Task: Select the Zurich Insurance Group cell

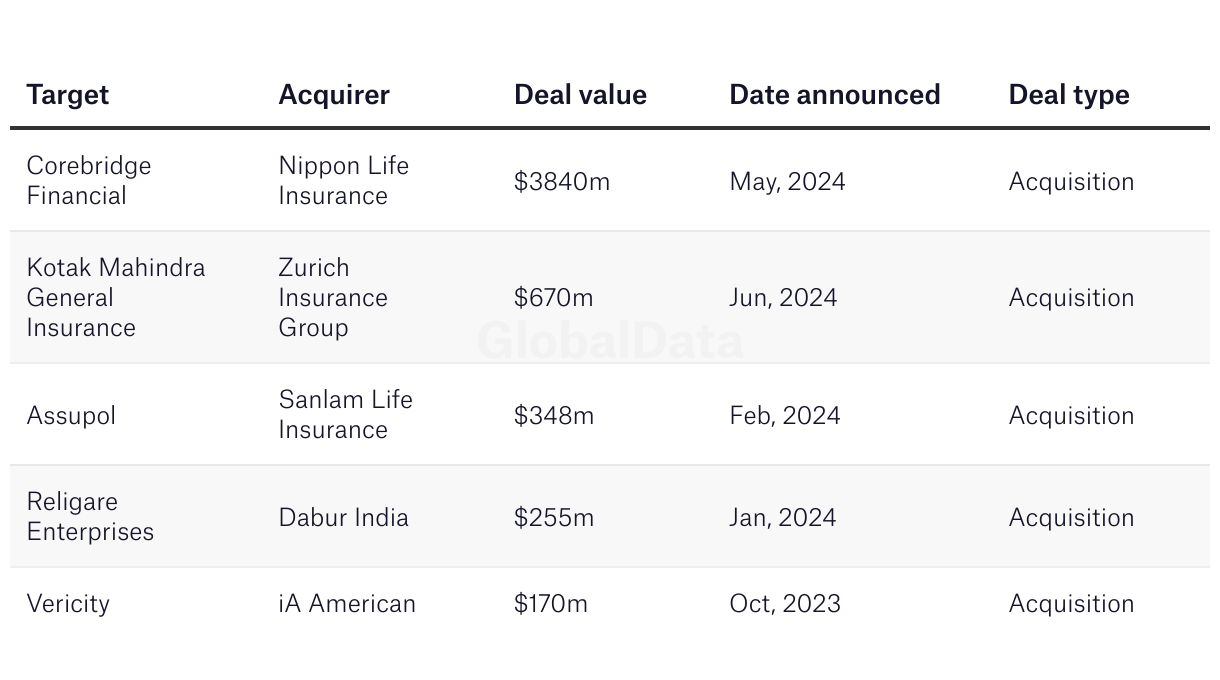Action: tap(332, 297)
